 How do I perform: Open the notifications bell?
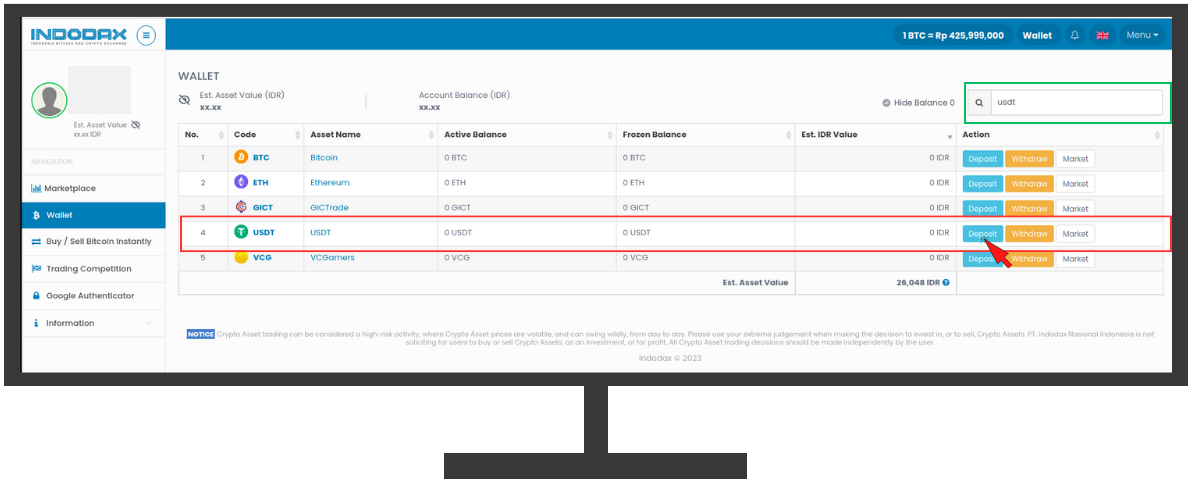(x=1074, y=36)
